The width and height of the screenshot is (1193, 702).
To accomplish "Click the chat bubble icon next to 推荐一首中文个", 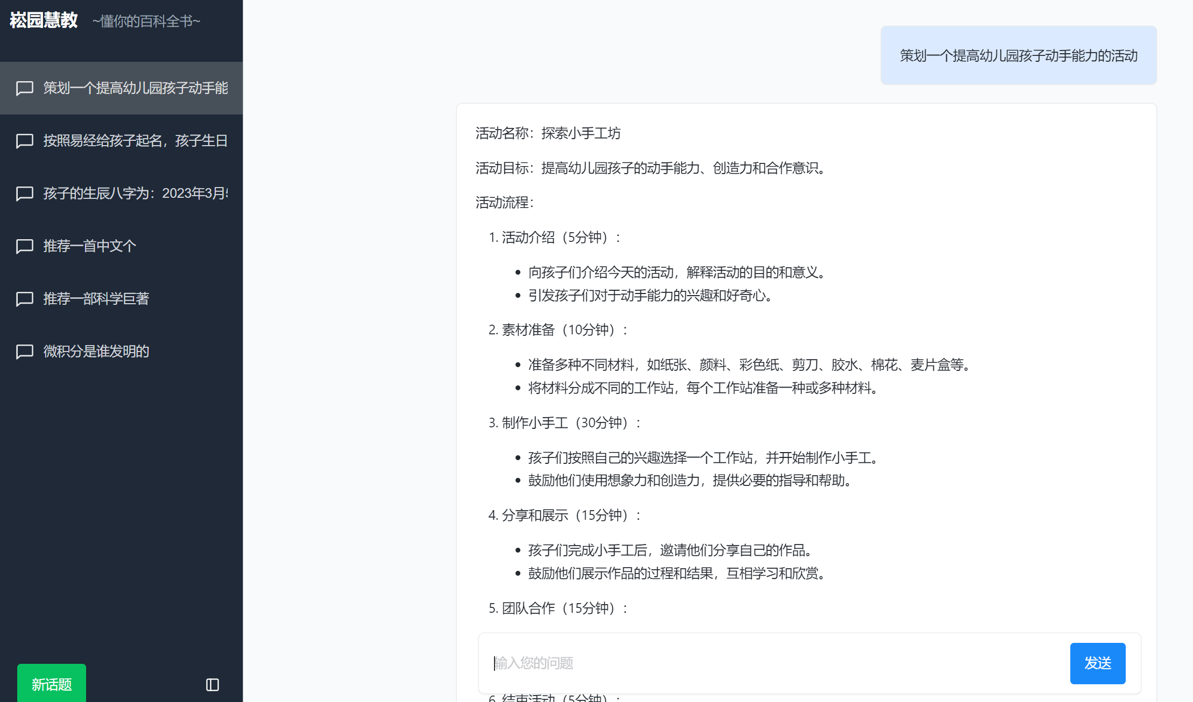I will click(25, 246).
